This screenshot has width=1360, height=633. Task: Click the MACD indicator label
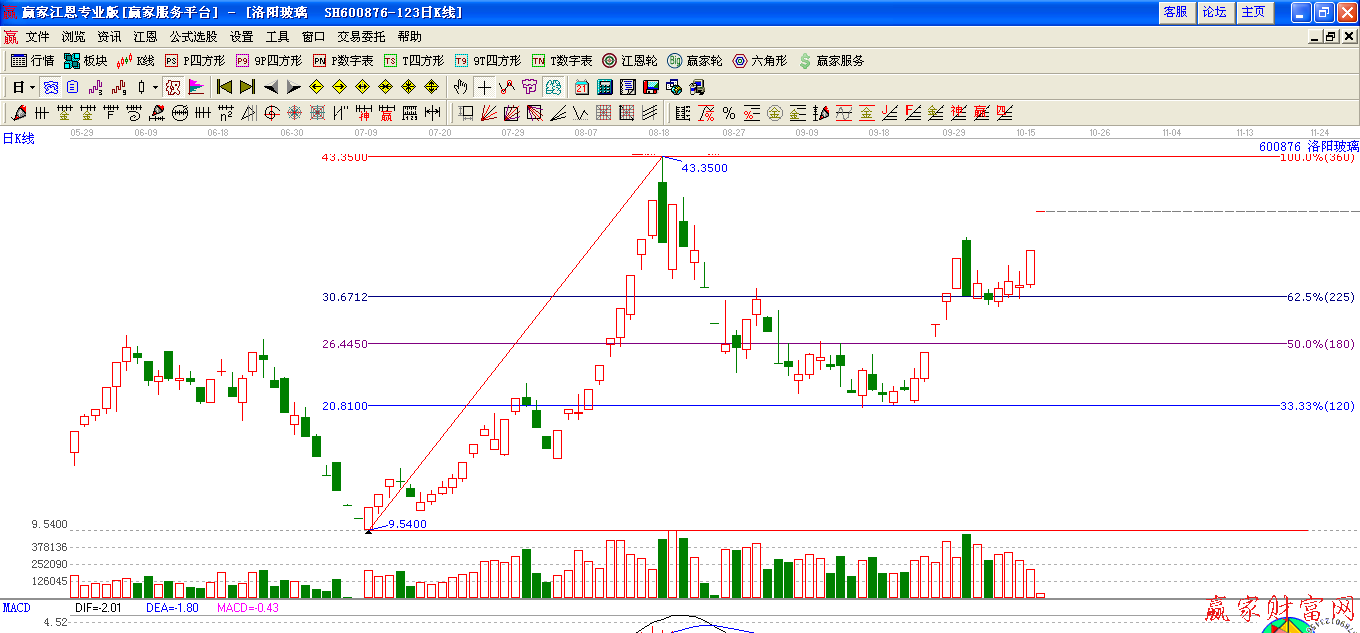(x=16, y=608)
